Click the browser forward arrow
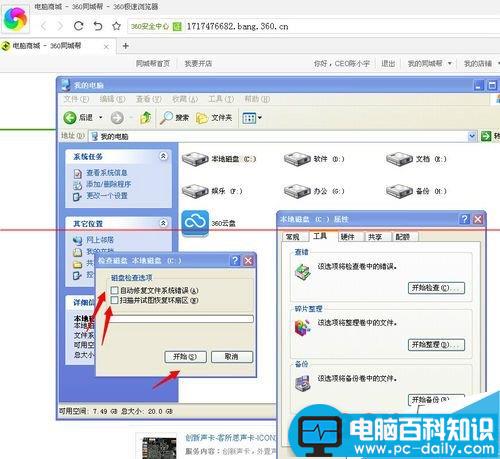The height and width of the screenshot is (459, 500). [60, 26]
